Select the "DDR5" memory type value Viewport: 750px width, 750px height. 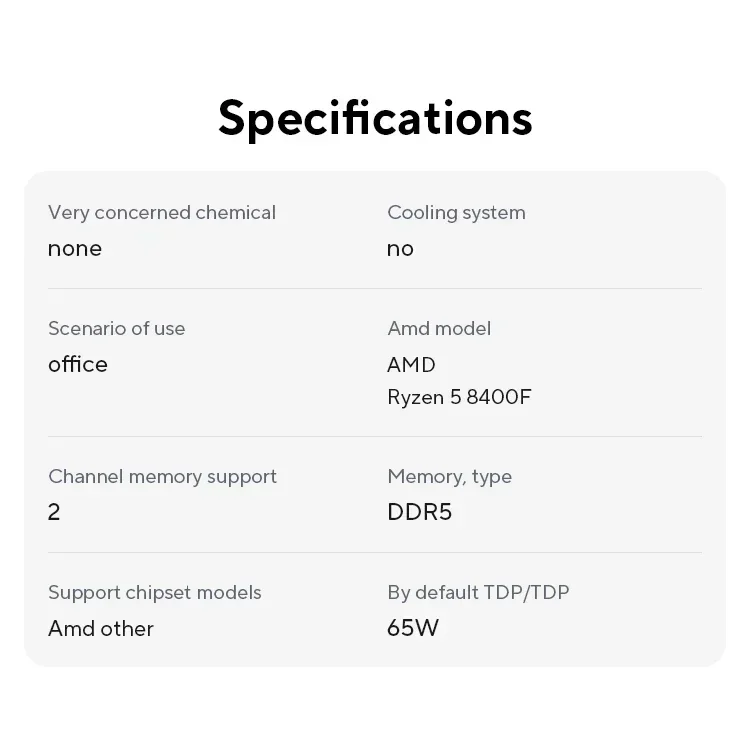pyautogui.click(x=419, y=512)
